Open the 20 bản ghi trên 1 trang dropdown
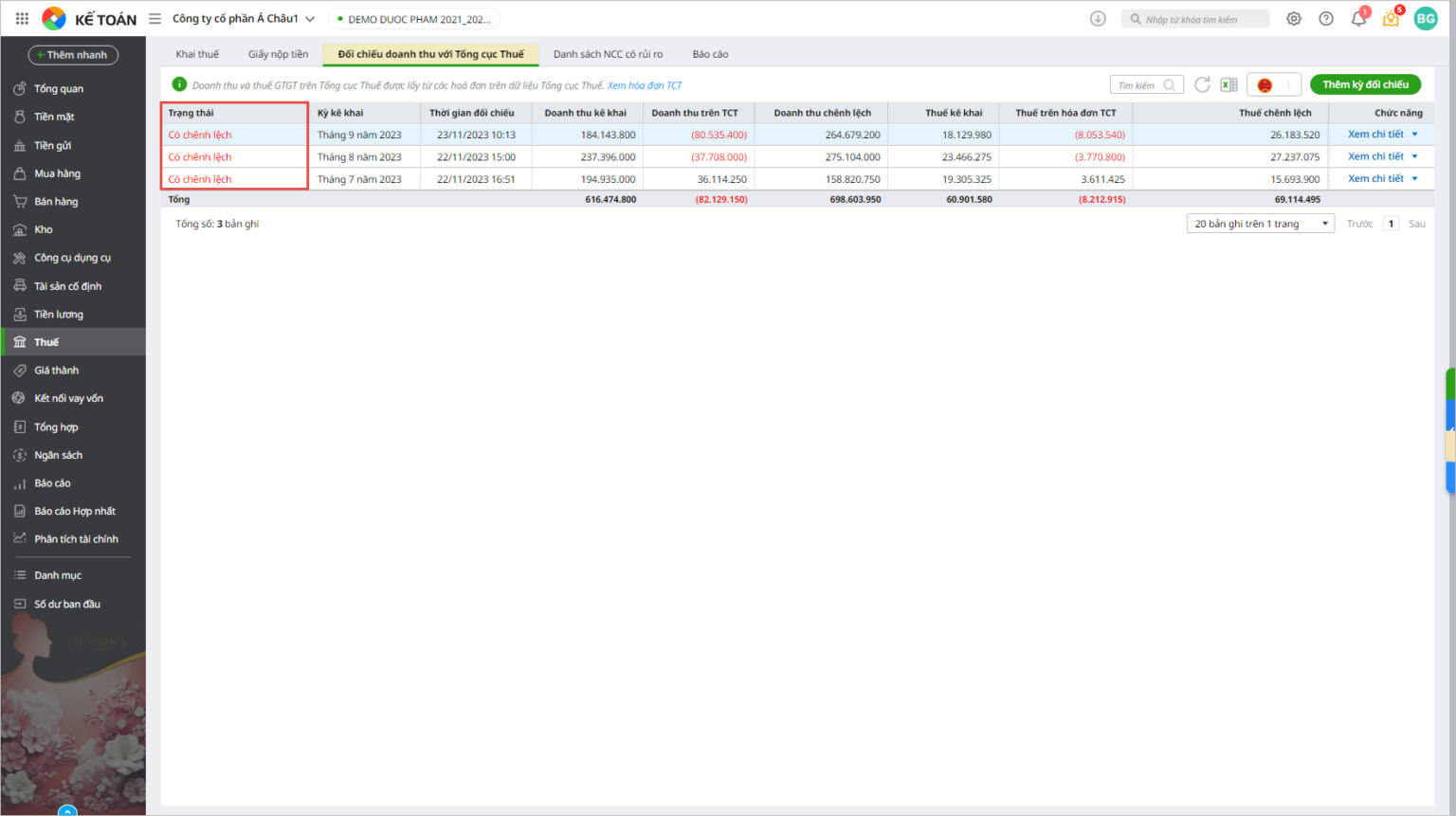 1260,224
